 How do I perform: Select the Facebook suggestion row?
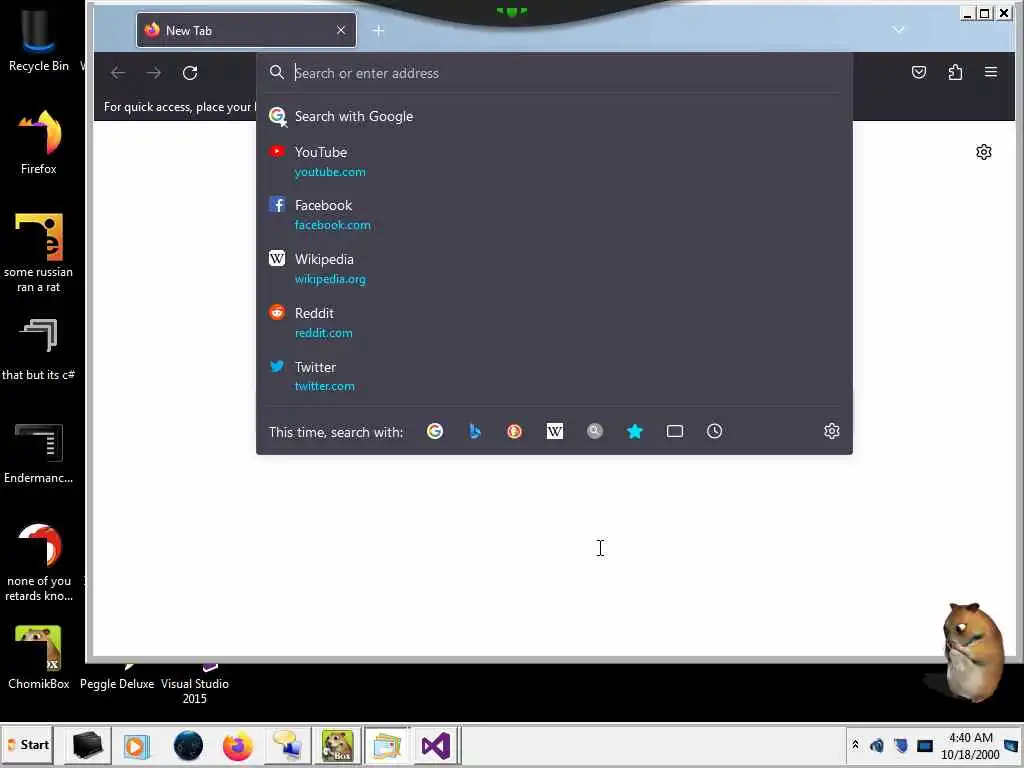554,215
